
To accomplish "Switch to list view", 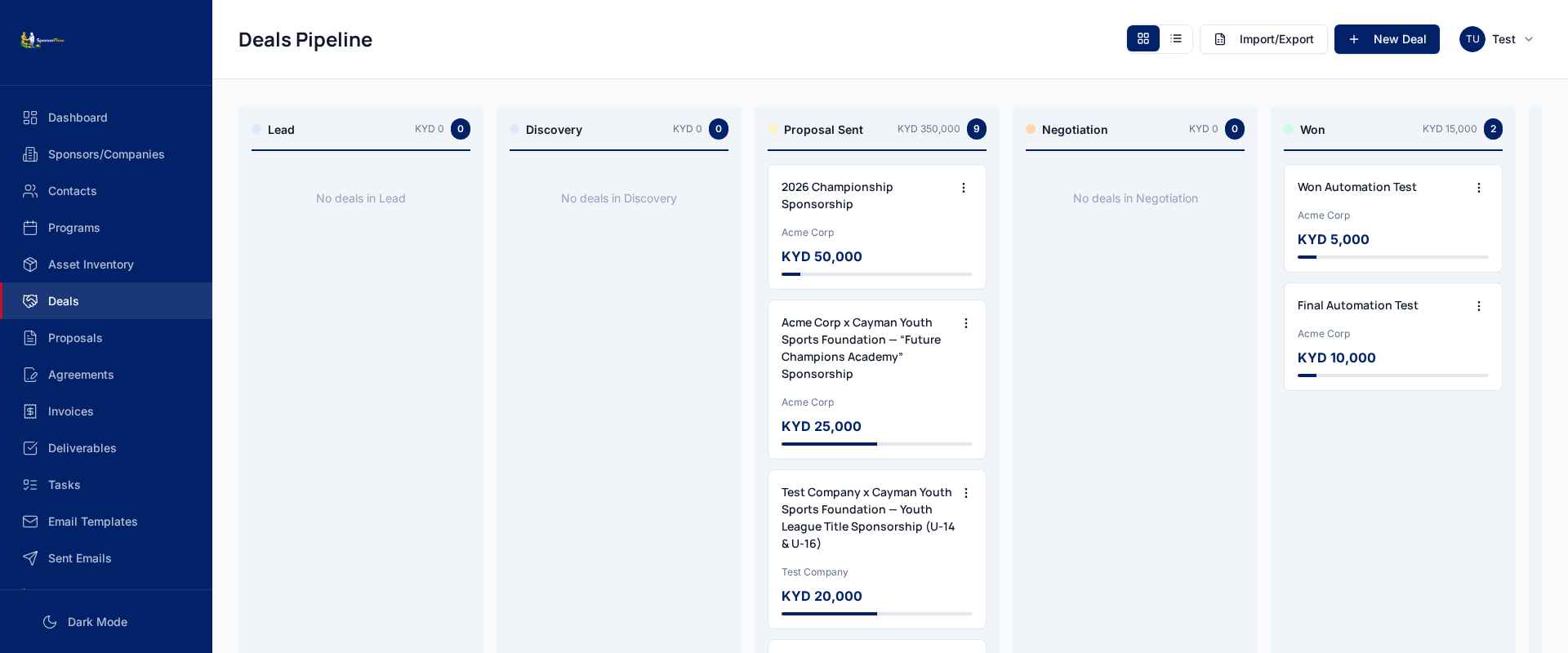I will click(1176, 38).
